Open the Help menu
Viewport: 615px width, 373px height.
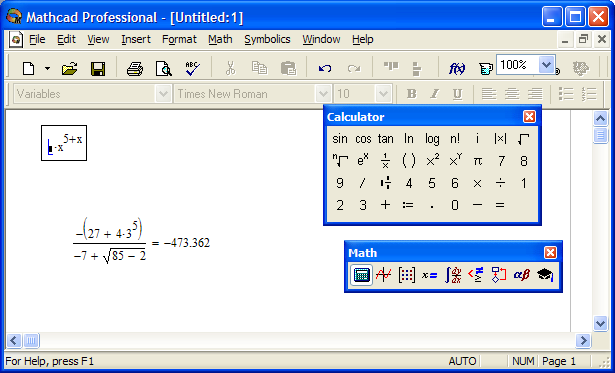coord(362,39)
